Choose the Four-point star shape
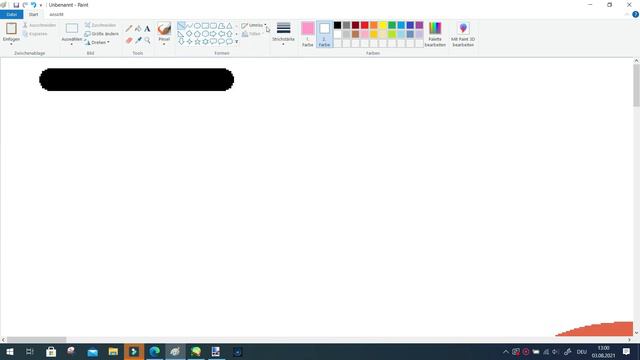Viewport: 640px width, 360px height. pyautogui.click(x=189, y=41)
